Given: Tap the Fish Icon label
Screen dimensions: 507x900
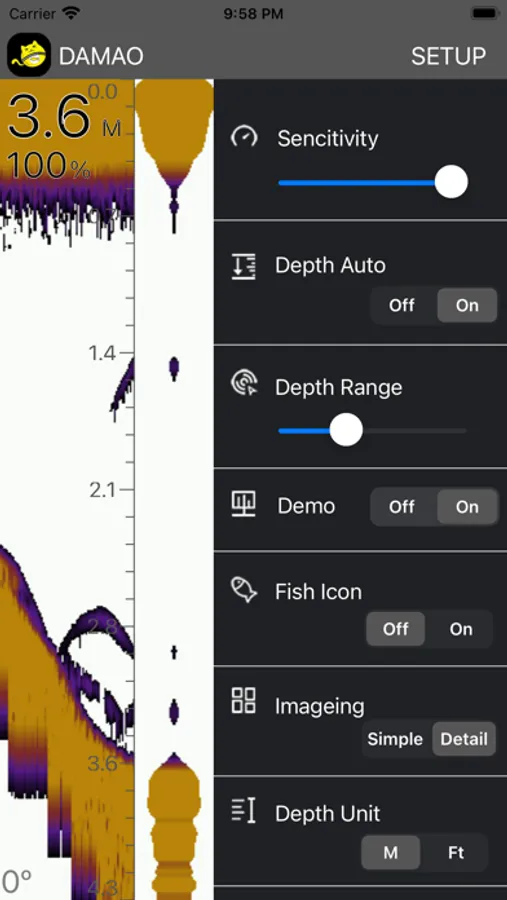Looking at the screenshot, I should pos(318,592).
